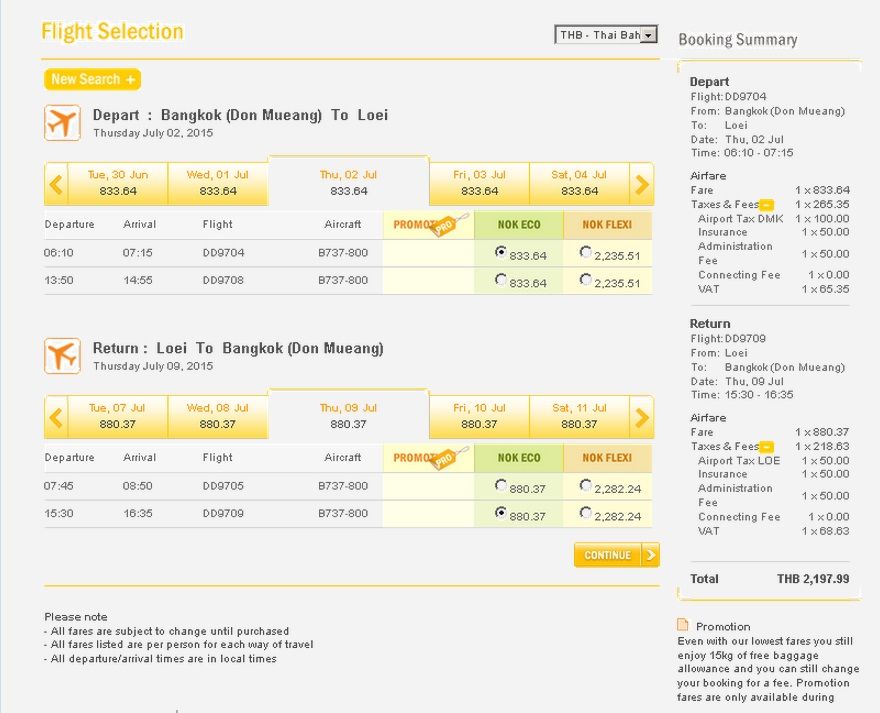Choose Wed, 08 Jul return date tab

(x=218, y=417)
